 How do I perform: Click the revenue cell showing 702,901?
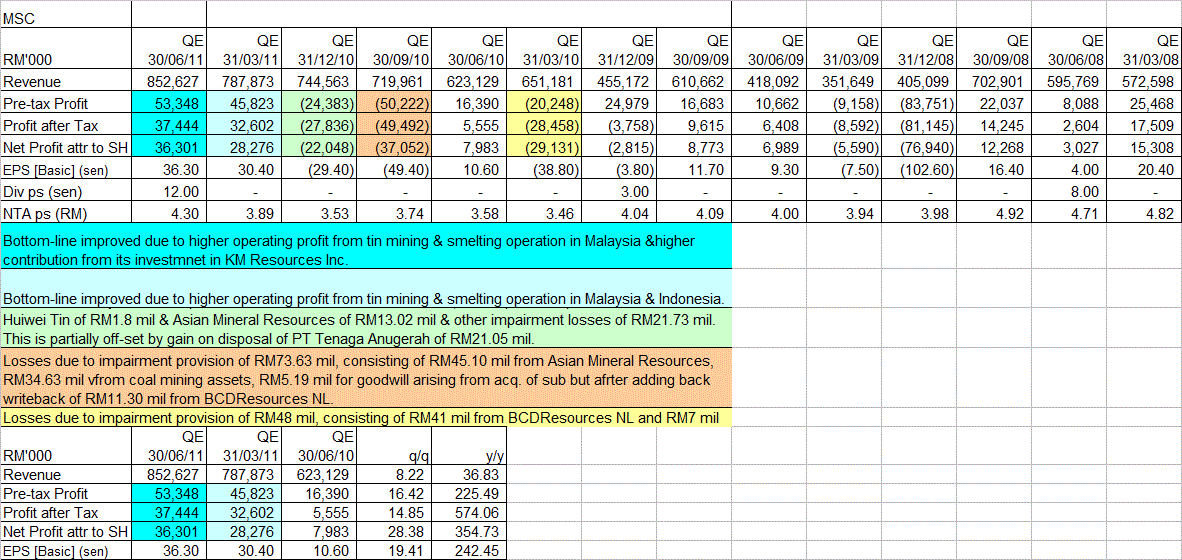994,82
